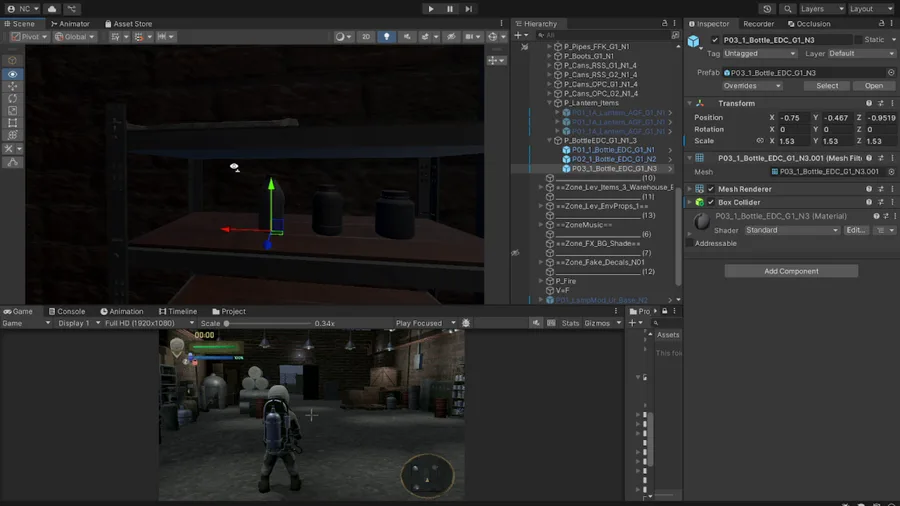Open the Layout dropdown
Screen dimensions: 900x506
[x=871, y=9]
